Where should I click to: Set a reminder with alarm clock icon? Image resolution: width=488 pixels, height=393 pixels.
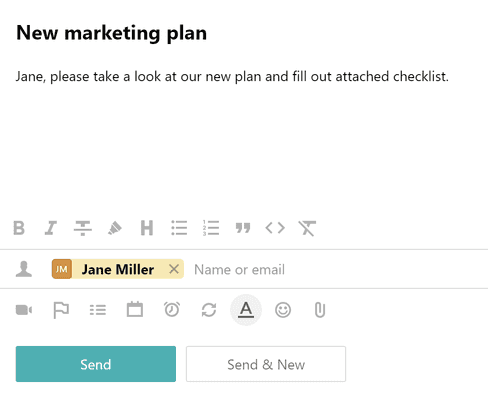tap(172, 309)
